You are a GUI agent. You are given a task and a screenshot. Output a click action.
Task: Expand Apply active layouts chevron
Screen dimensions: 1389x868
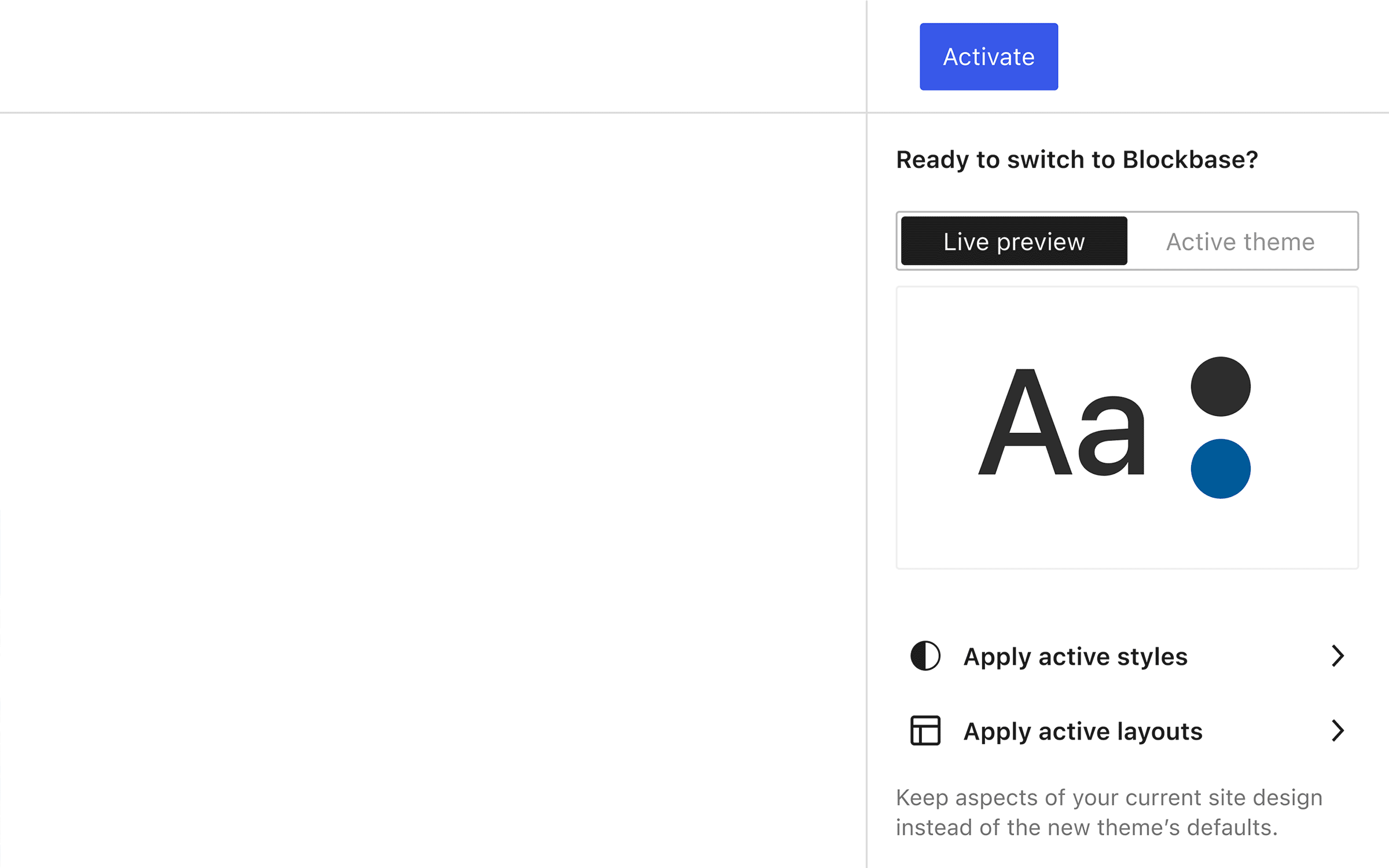click(1337, 731)
